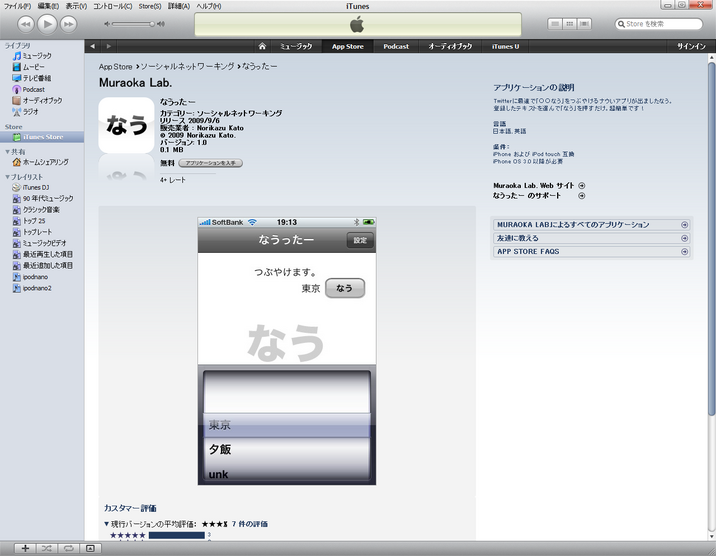Switch to grid view
The width and height of the screenshot is (716, 556).
click(569, 24)
